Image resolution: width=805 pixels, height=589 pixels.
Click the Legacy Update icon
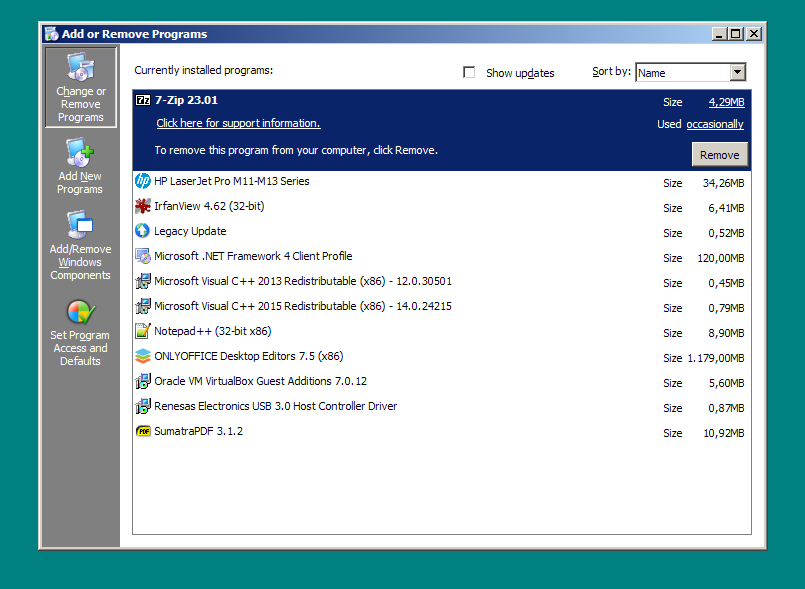[143, 232]
